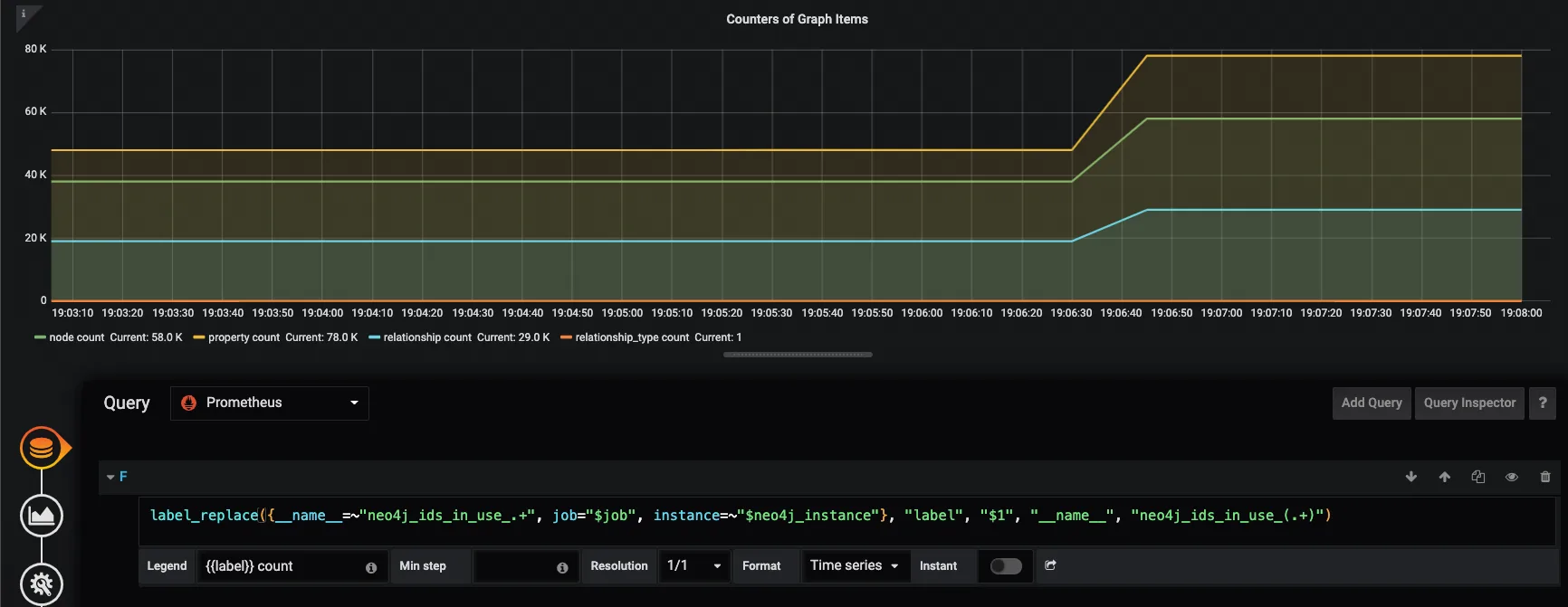Open the Query Inspector
This screenshot has width=1568, height=607.
[x=1469, y=403]
